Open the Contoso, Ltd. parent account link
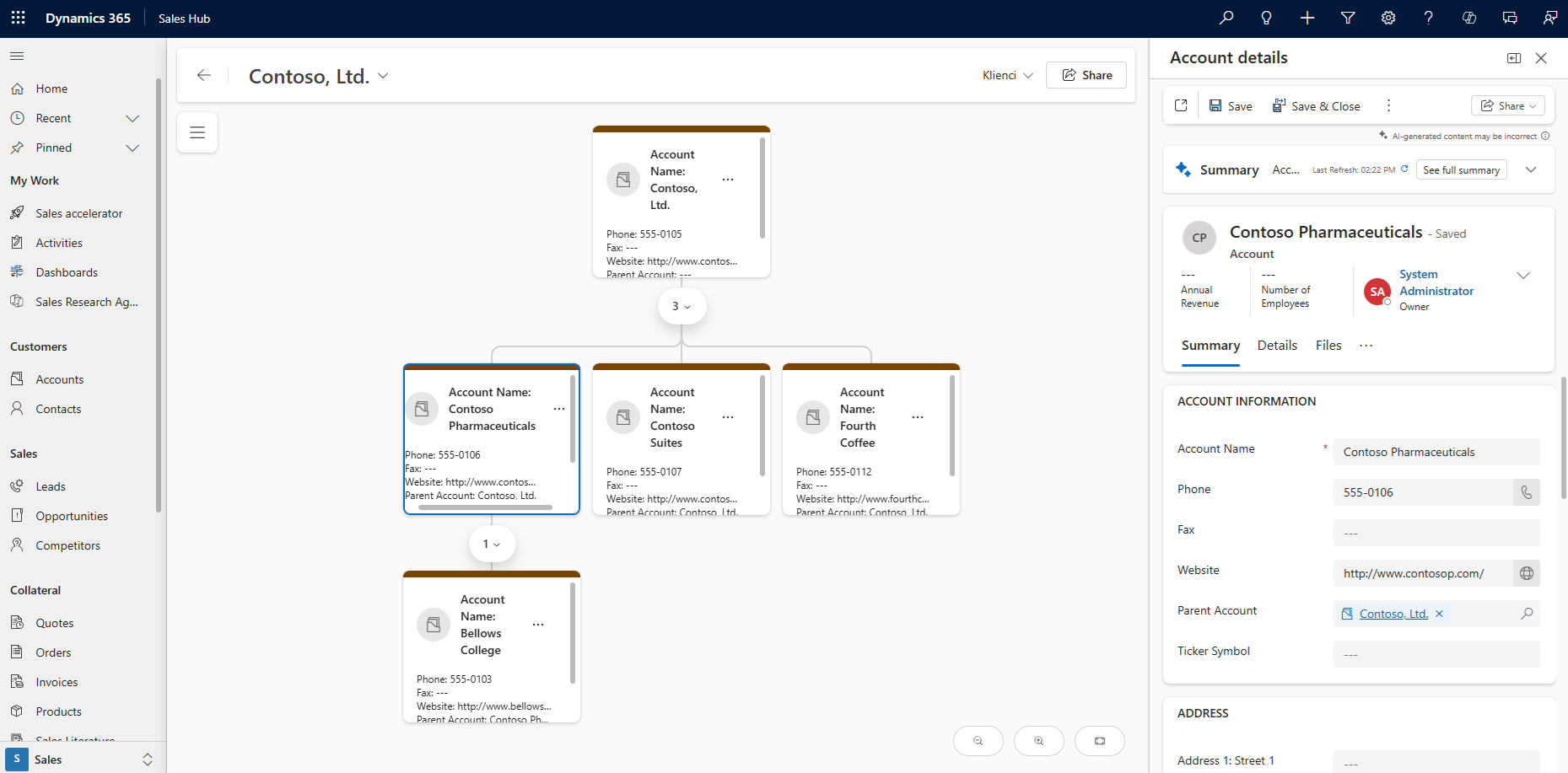This screenshot has height=773, width=1568. pos(1393,614)
